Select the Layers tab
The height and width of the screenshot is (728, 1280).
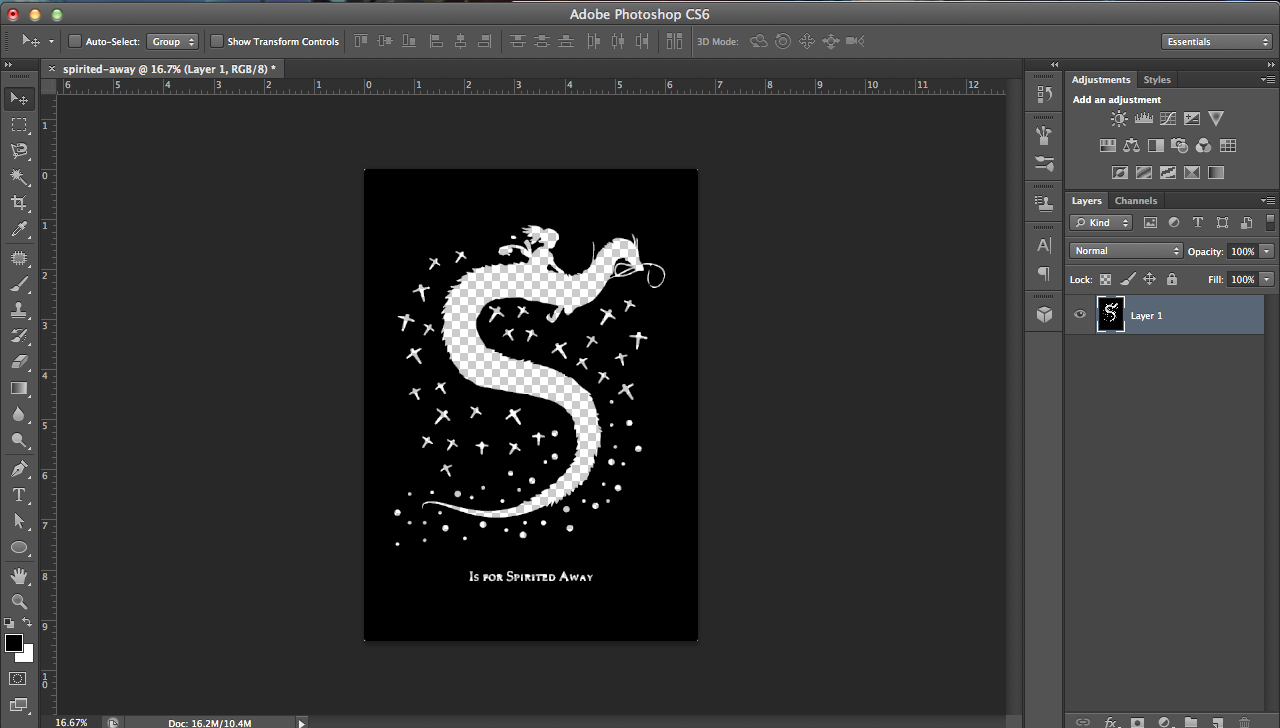click(1086, 200)
